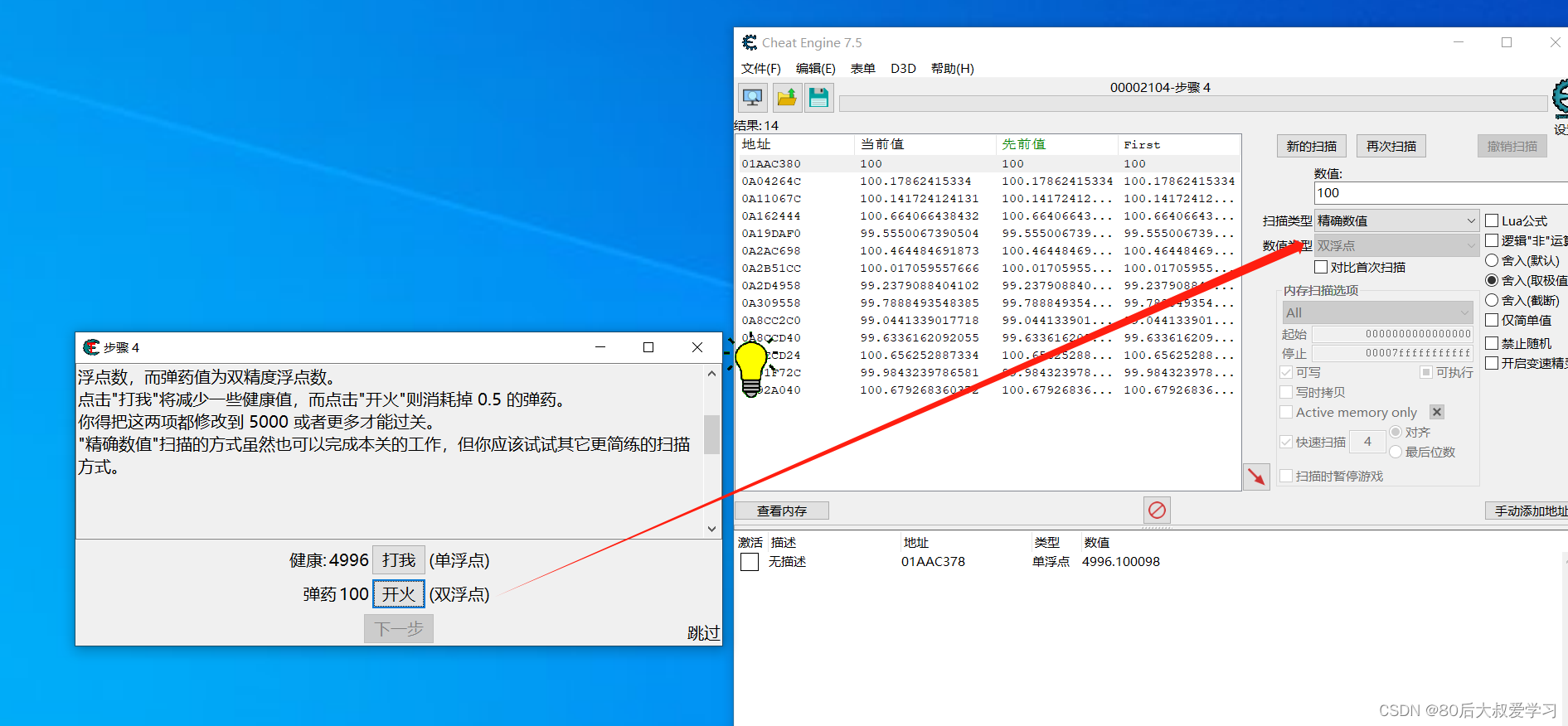Click the X icon beside Active memory only

(x=1437, y=412)
